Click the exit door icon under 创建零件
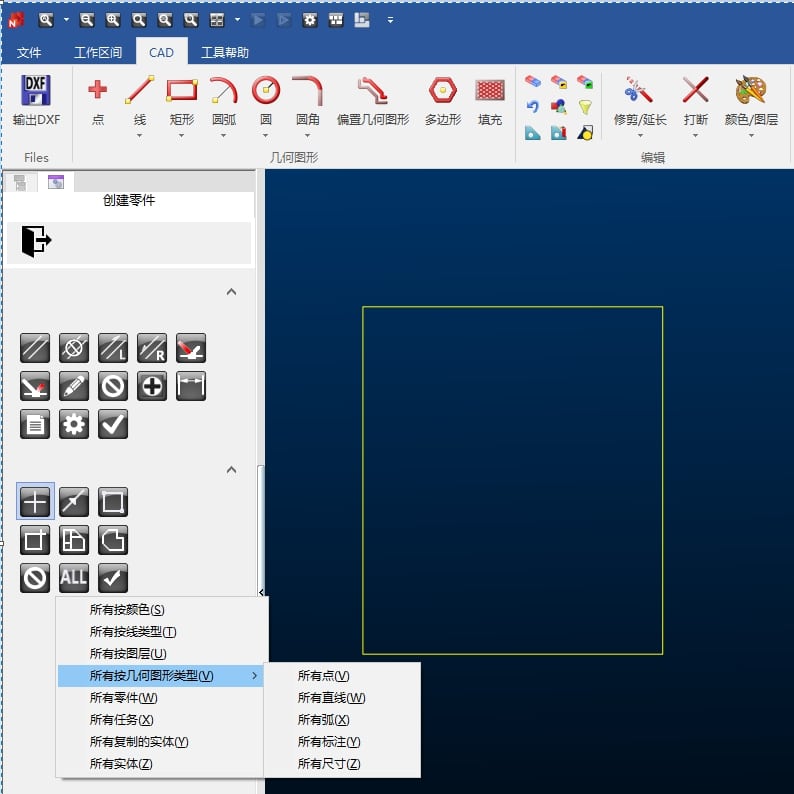 (36, 241)
